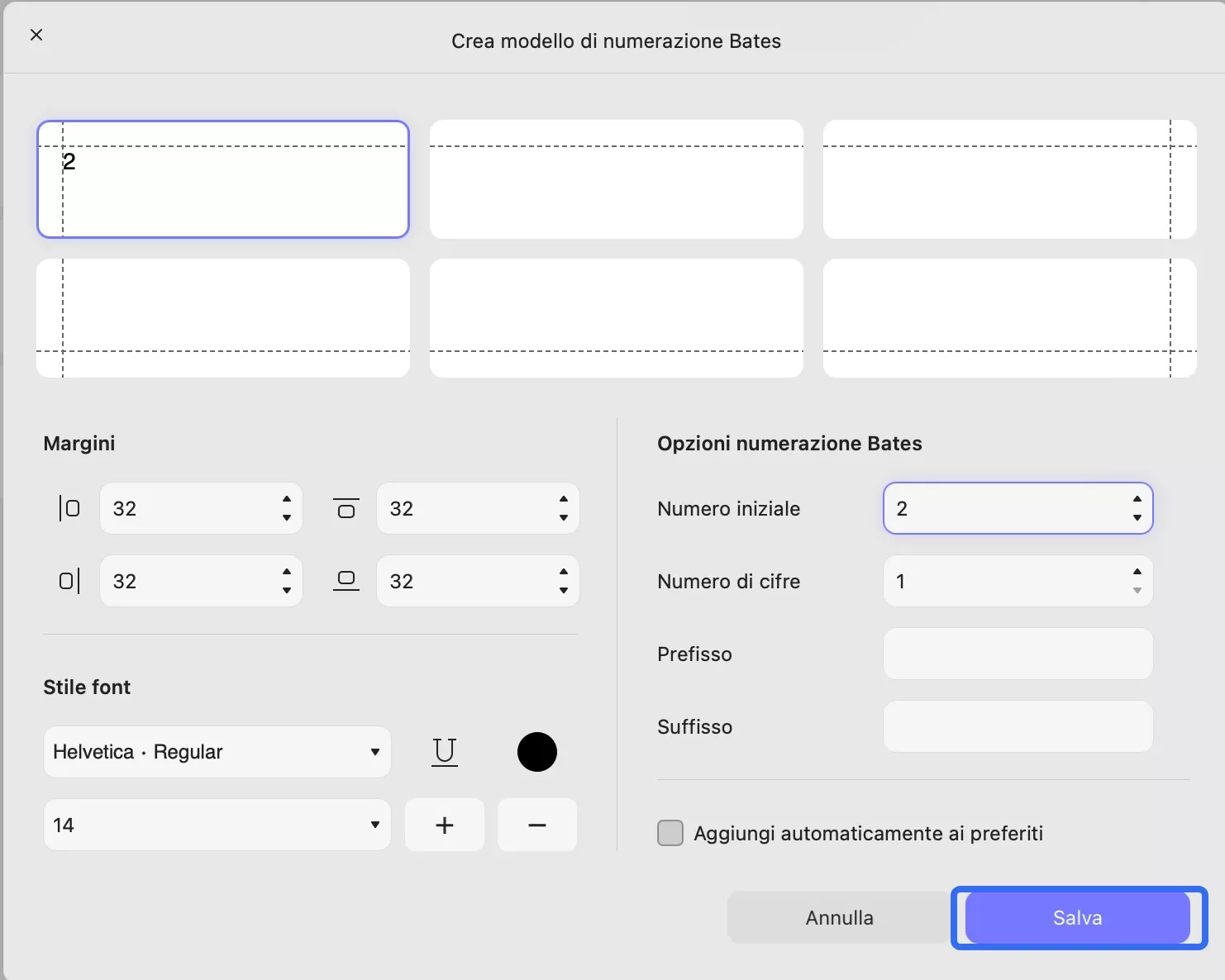Click the Suffisso text field
The image size is (1225, 980).
(1018, 726)
